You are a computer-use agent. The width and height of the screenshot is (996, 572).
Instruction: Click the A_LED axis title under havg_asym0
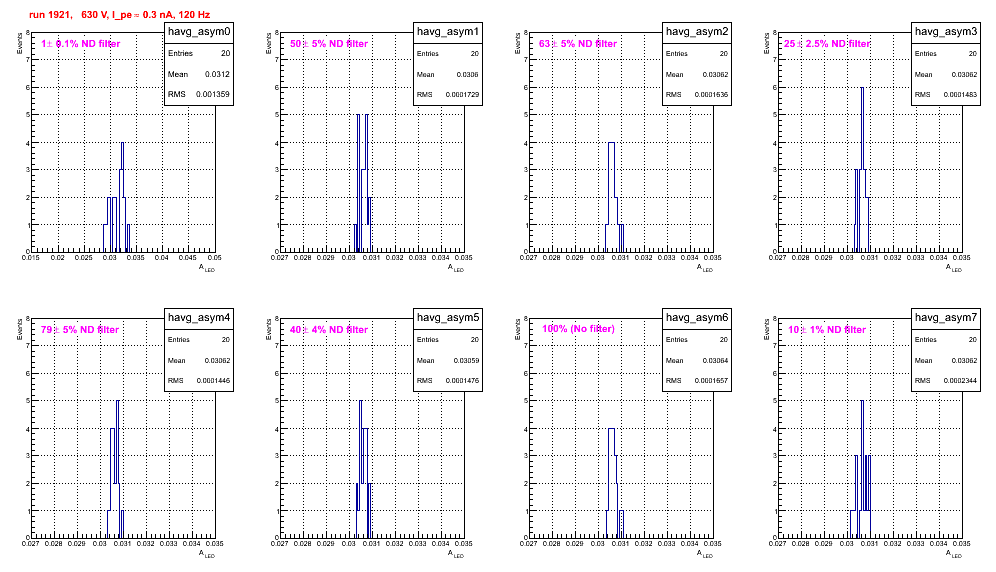tap(206, 268)
